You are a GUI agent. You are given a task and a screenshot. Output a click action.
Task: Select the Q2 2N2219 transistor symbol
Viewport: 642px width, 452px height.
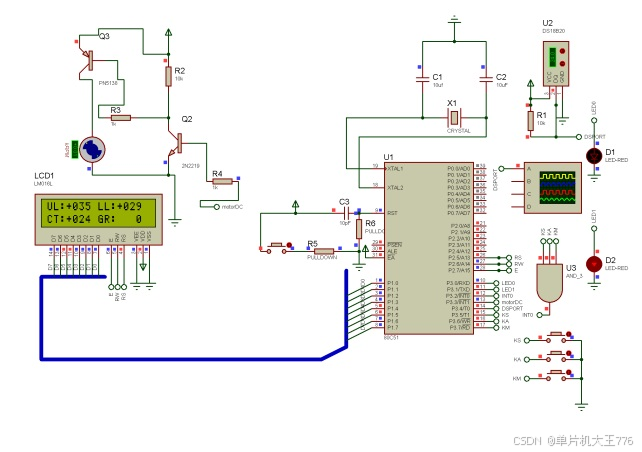176,144
